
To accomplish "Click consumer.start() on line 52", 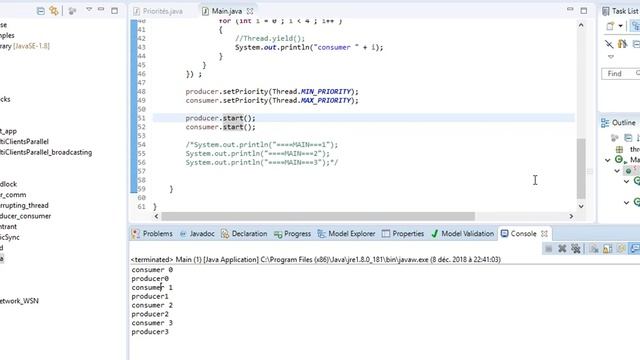I will pos(220,127).
